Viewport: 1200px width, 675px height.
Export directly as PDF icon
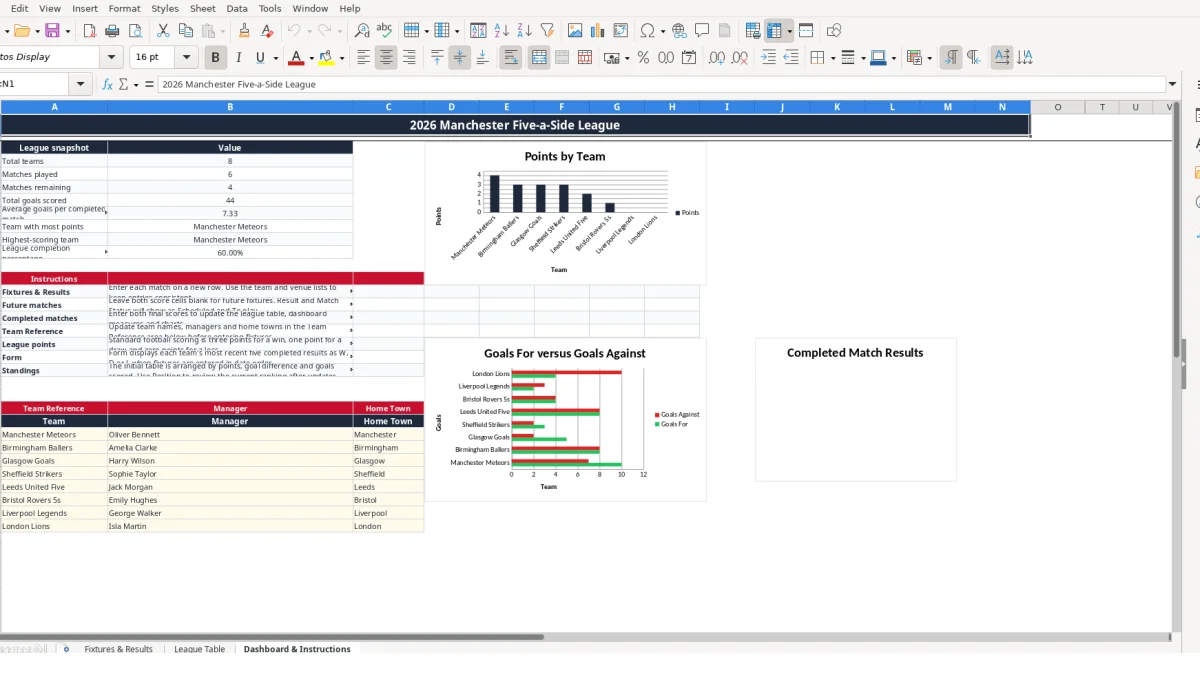90,31
